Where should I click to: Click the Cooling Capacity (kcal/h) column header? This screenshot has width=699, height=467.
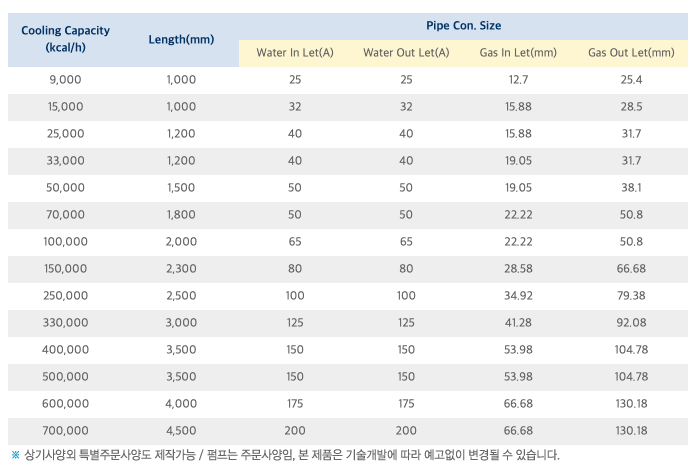(66, 39)
